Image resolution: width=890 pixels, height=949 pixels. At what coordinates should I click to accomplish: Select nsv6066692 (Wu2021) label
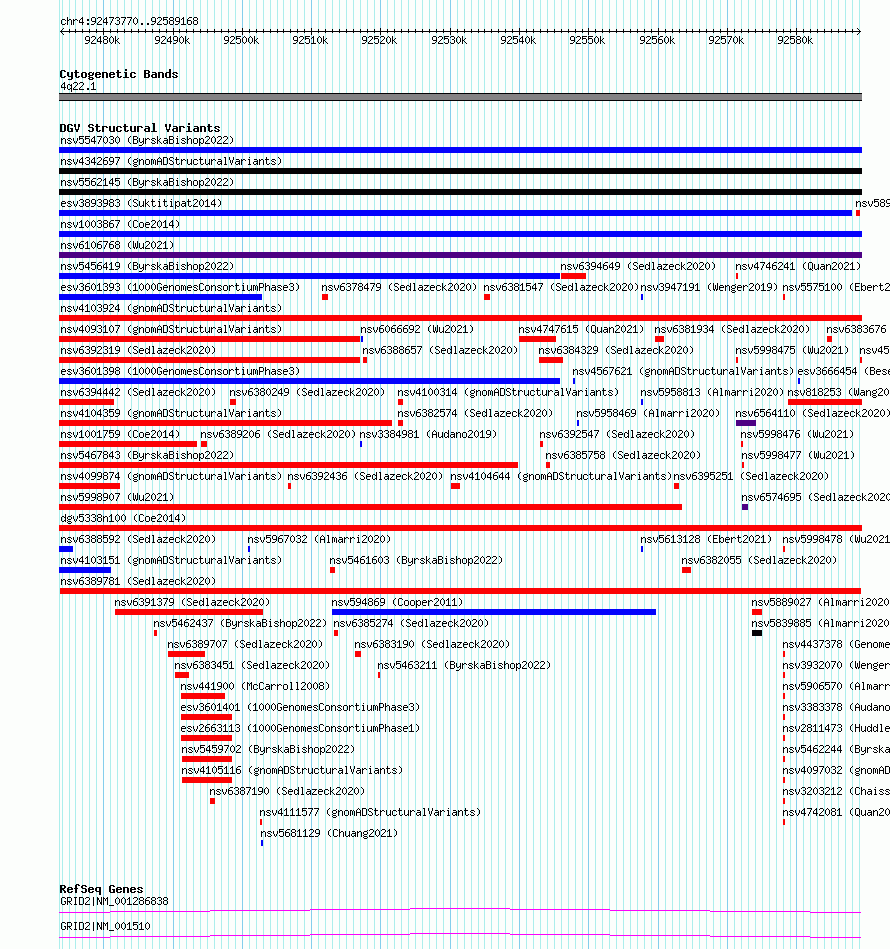417,329
